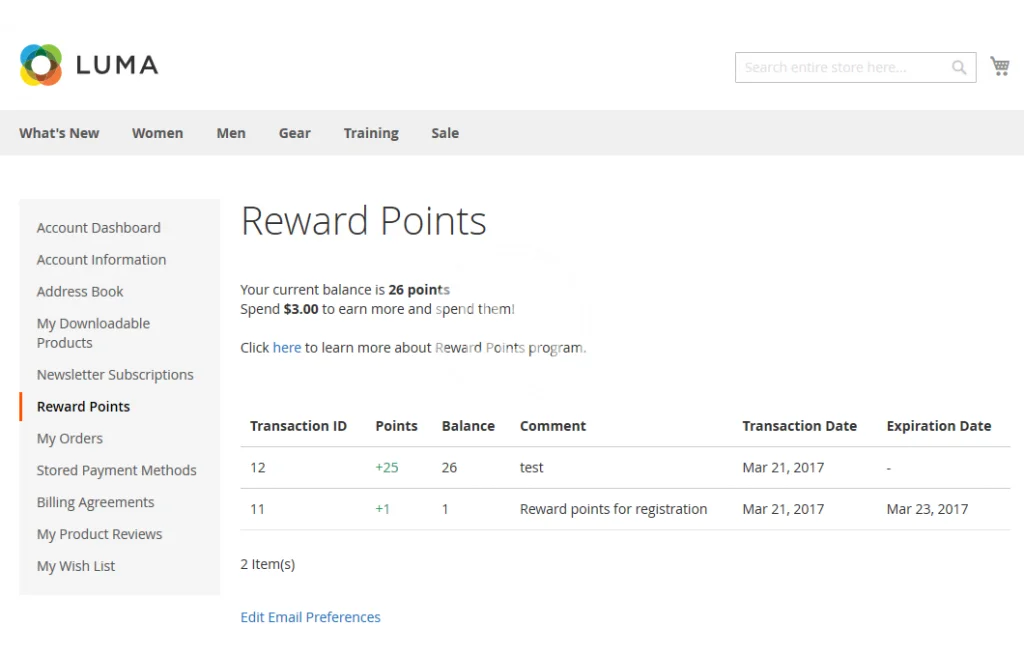Open Newsletter Subscriptions

[x=115, y=375]
